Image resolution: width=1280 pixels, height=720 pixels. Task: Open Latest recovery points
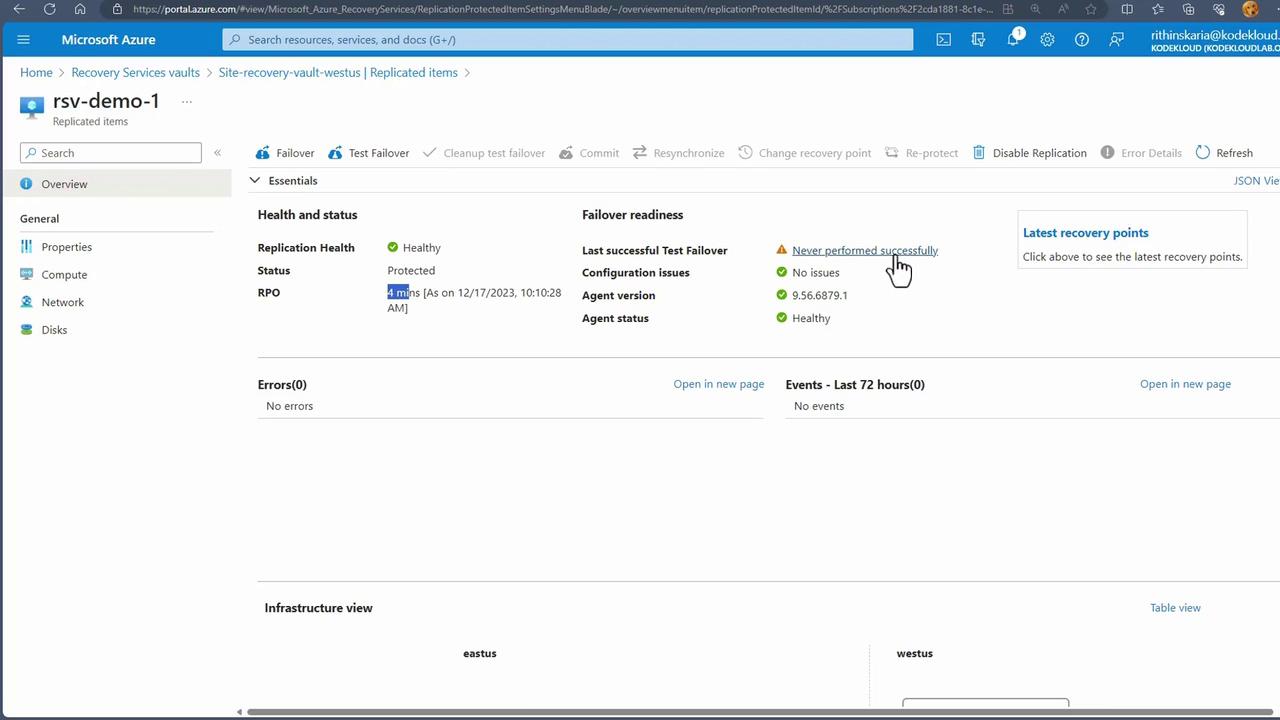(1086, 233)
